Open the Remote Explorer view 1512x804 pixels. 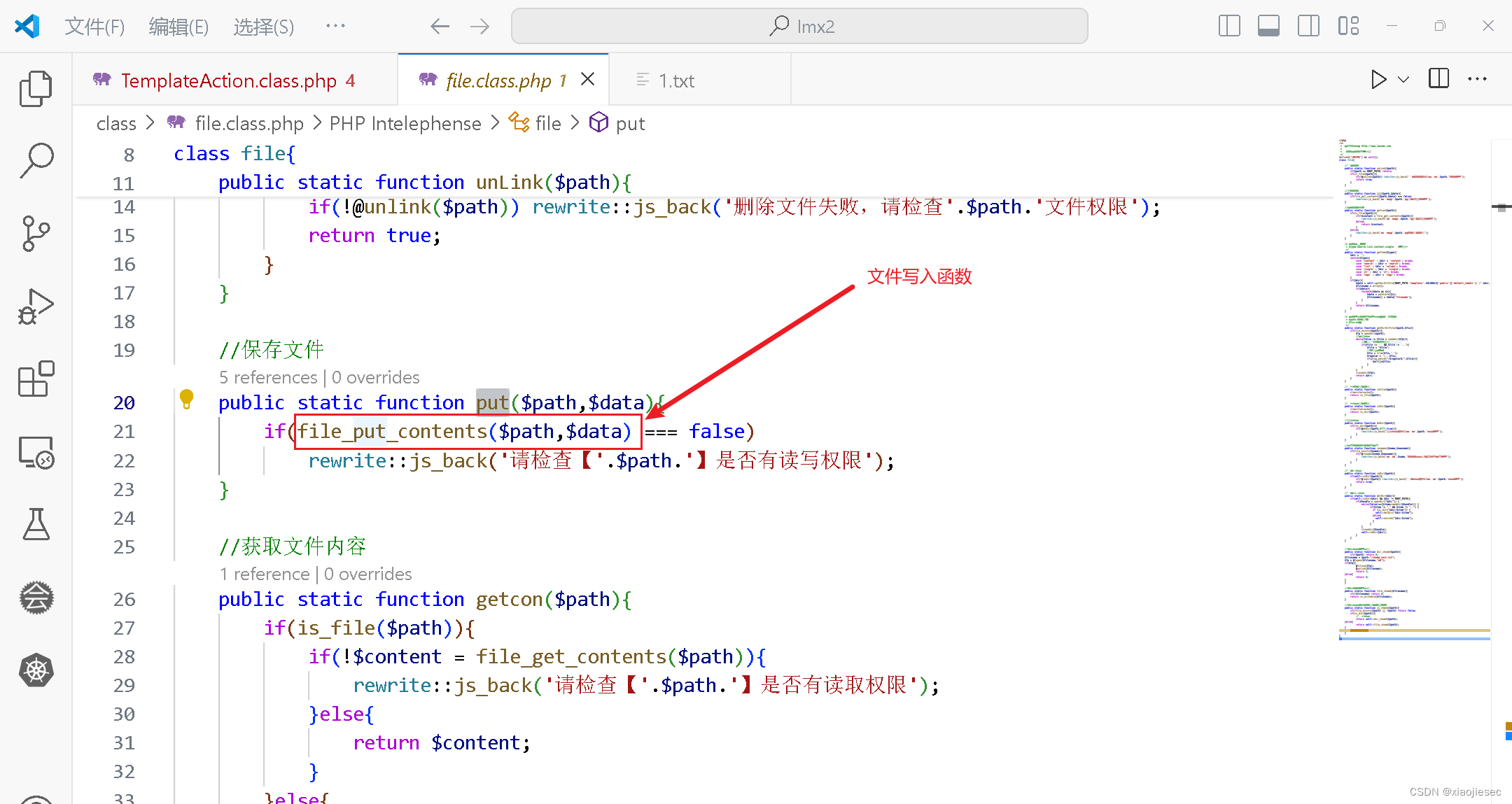tap(36, 453)
